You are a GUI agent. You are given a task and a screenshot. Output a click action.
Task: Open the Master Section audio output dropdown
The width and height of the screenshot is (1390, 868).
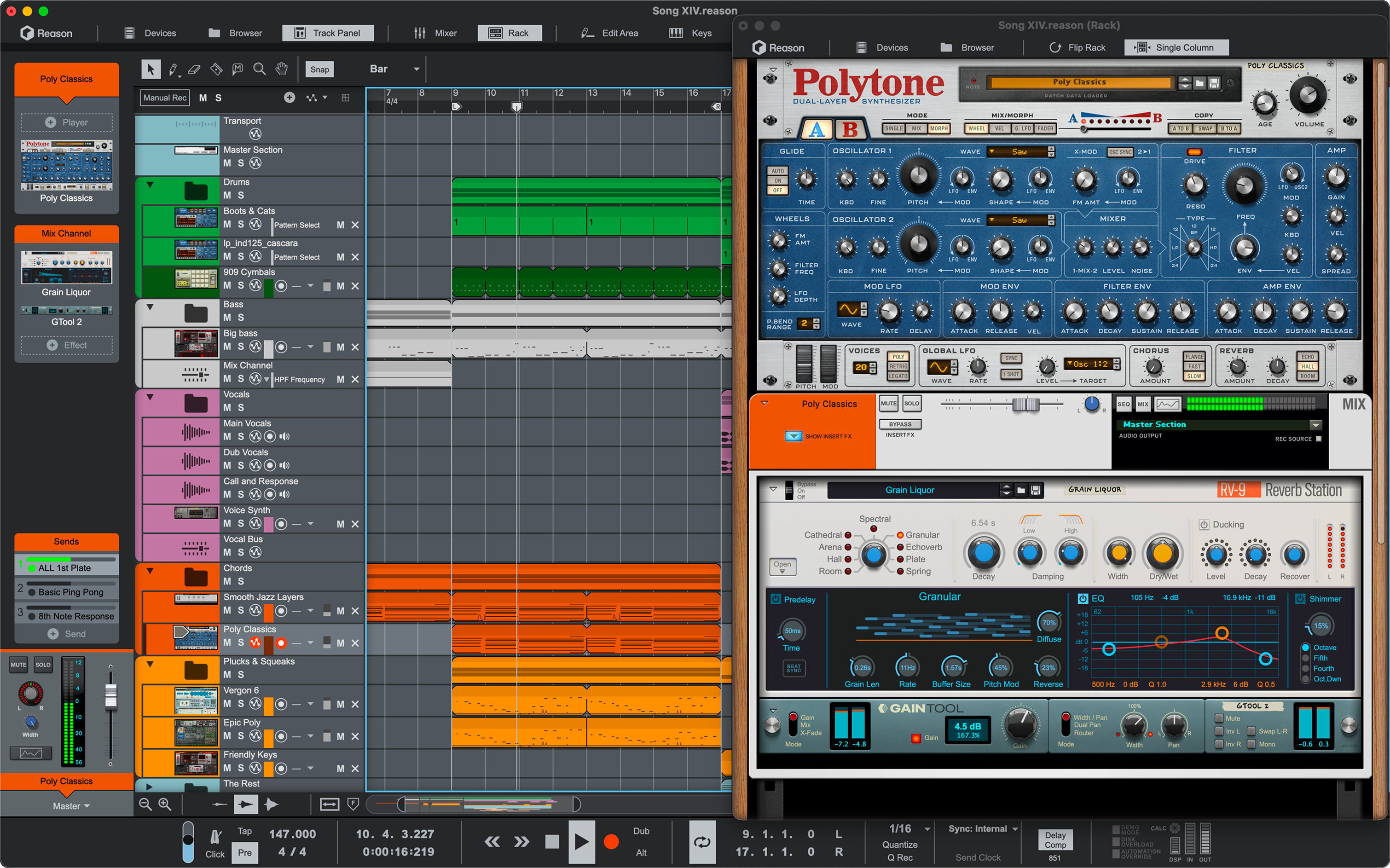click(1315, 425)
